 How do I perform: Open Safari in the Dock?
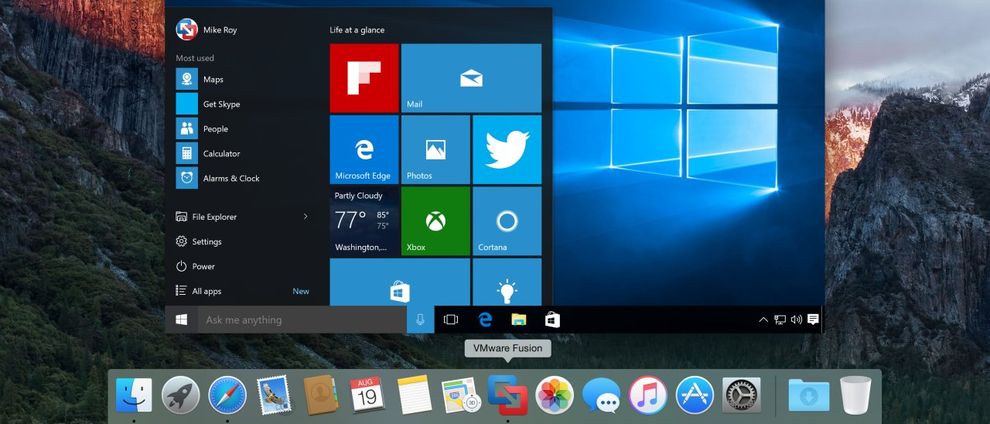tap(227, 395)
